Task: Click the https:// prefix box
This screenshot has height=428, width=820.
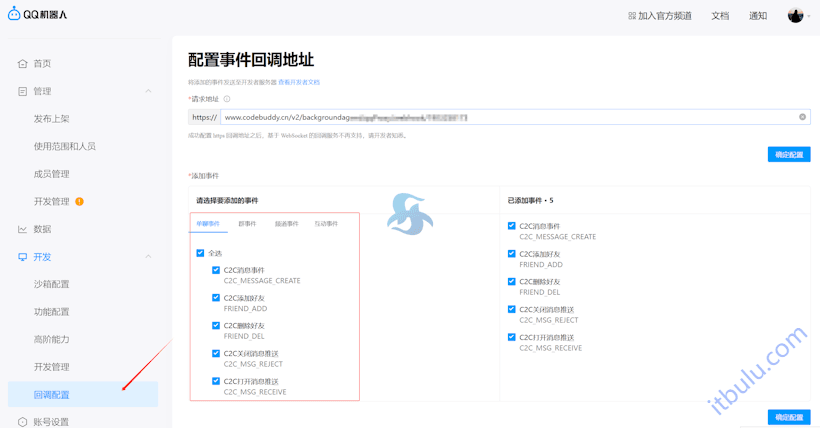Action: click(x=204, y=117)
